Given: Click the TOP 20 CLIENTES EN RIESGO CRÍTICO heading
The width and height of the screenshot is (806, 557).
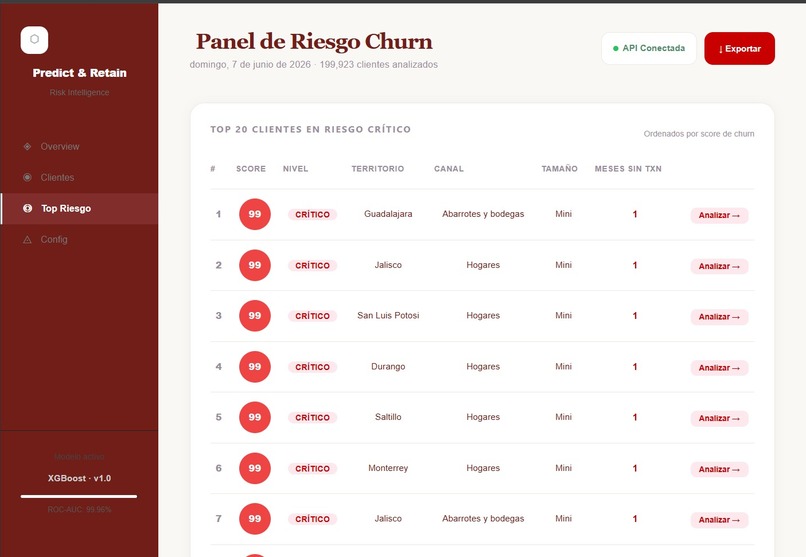Looking at the screenshot, I should coord(310,129).
